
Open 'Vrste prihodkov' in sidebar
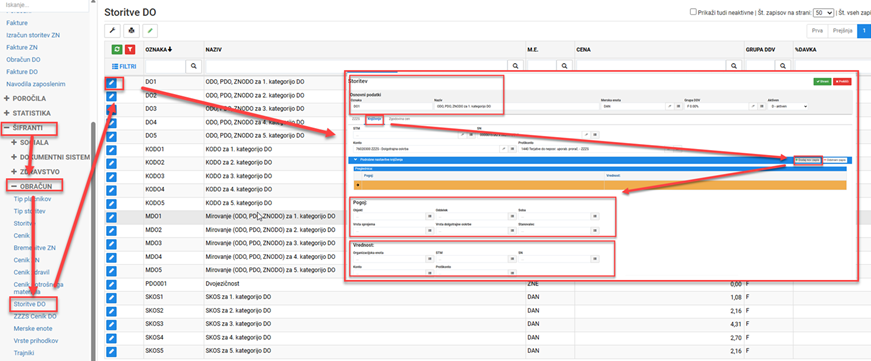[x=36, y=340]
